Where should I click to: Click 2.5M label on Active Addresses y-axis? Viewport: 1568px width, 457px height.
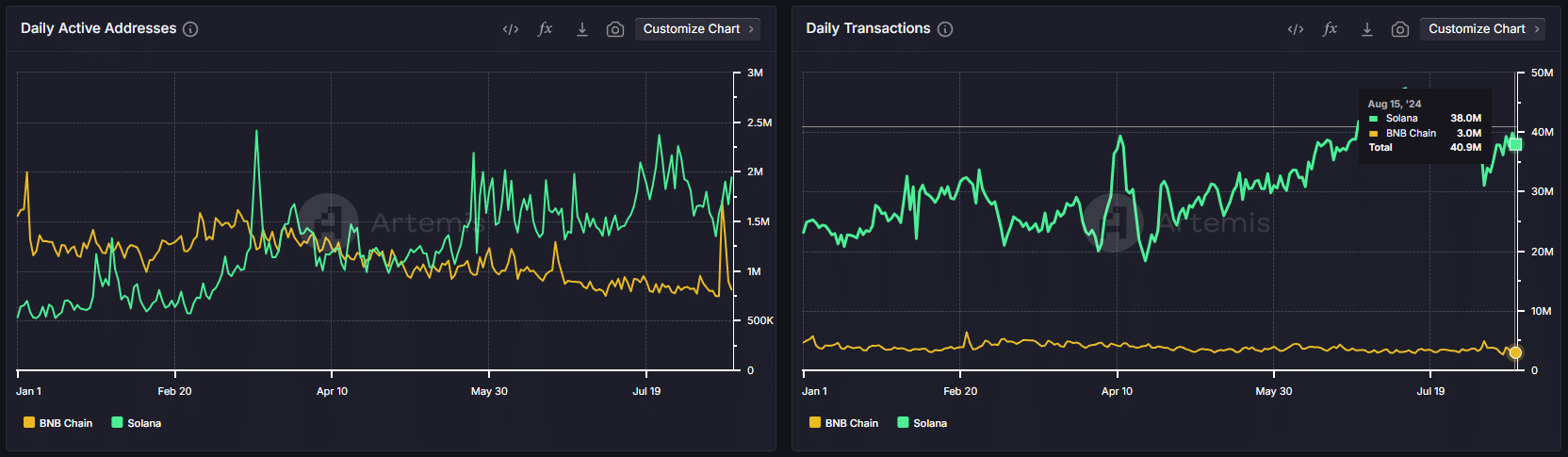pos(759,122)
